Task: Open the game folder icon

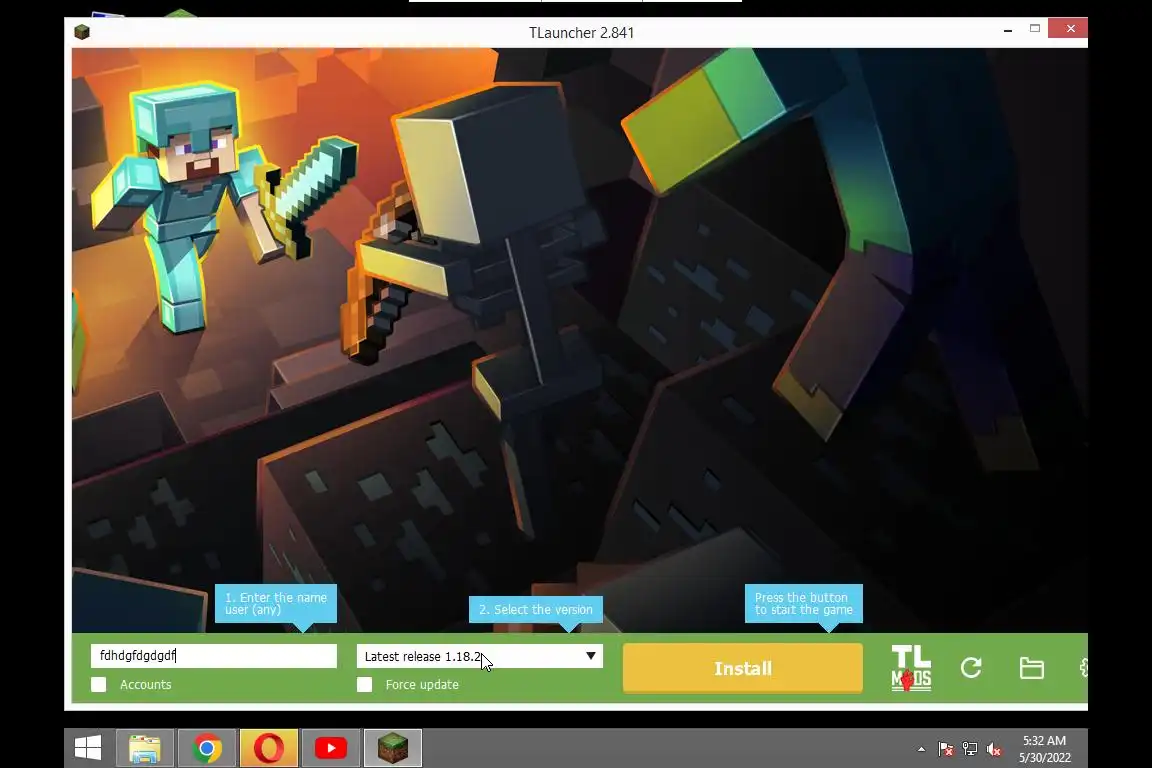Action: pos(1032,668)
